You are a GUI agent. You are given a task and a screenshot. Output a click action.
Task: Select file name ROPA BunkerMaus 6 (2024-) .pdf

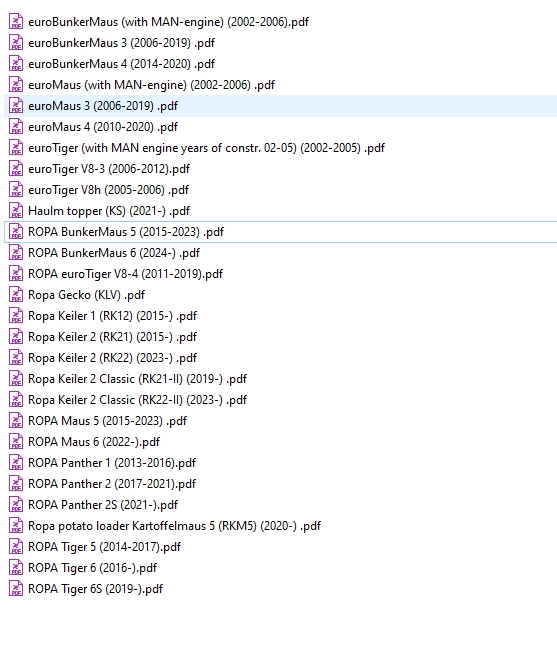(x=114, y=253)
